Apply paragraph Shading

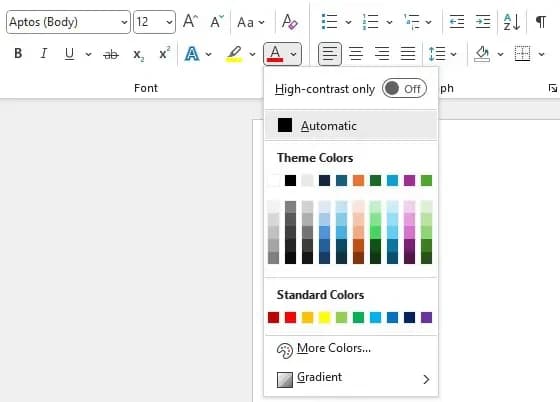482,54
